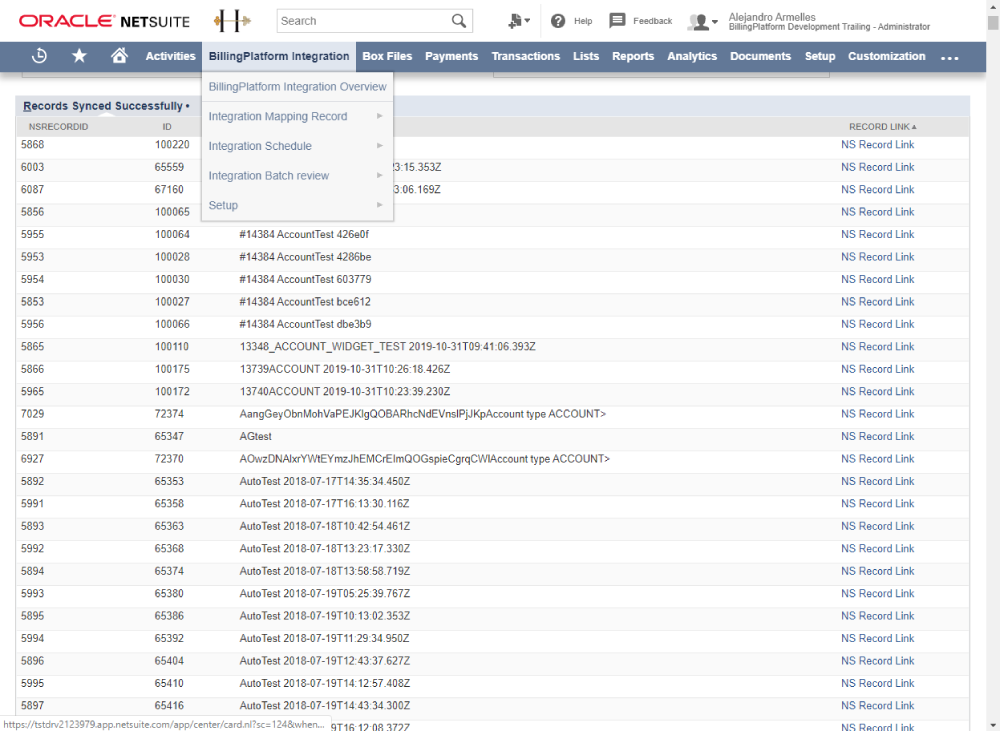Click ID cell '67160'
Screen dimensions: 1000x731
[x=169, y=189]
